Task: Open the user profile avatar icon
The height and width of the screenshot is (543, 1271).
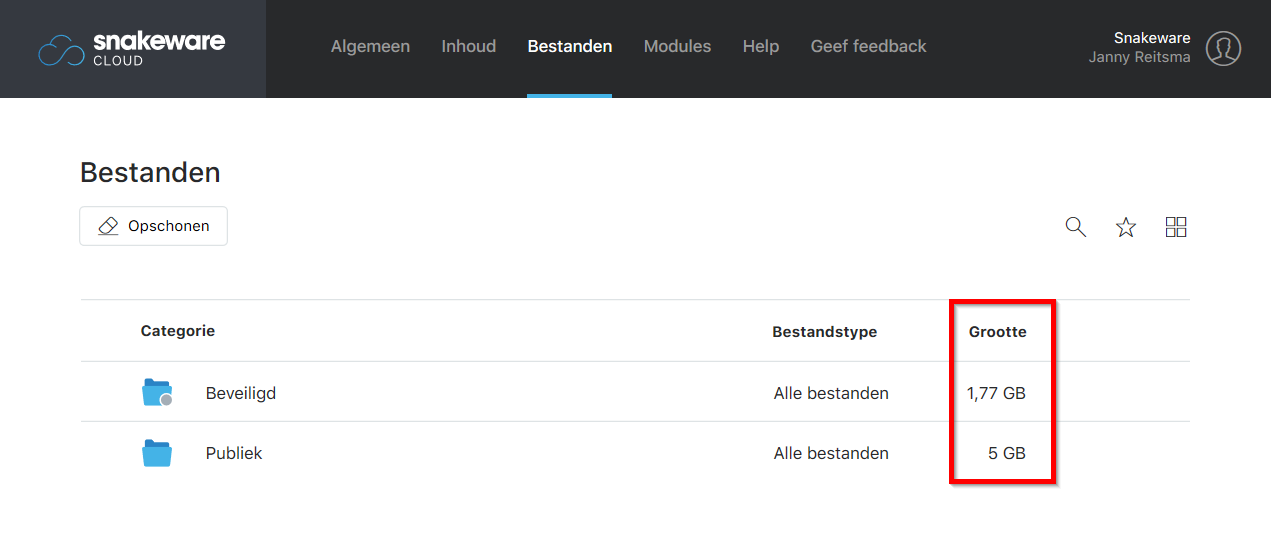Action: (x=1223, y=48)
